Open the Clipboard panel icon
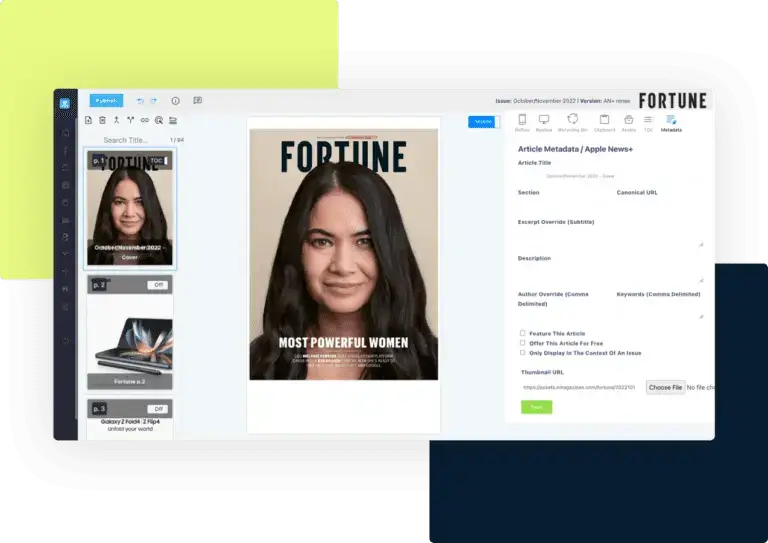This screenshot has width=768, height=543. 604,122
